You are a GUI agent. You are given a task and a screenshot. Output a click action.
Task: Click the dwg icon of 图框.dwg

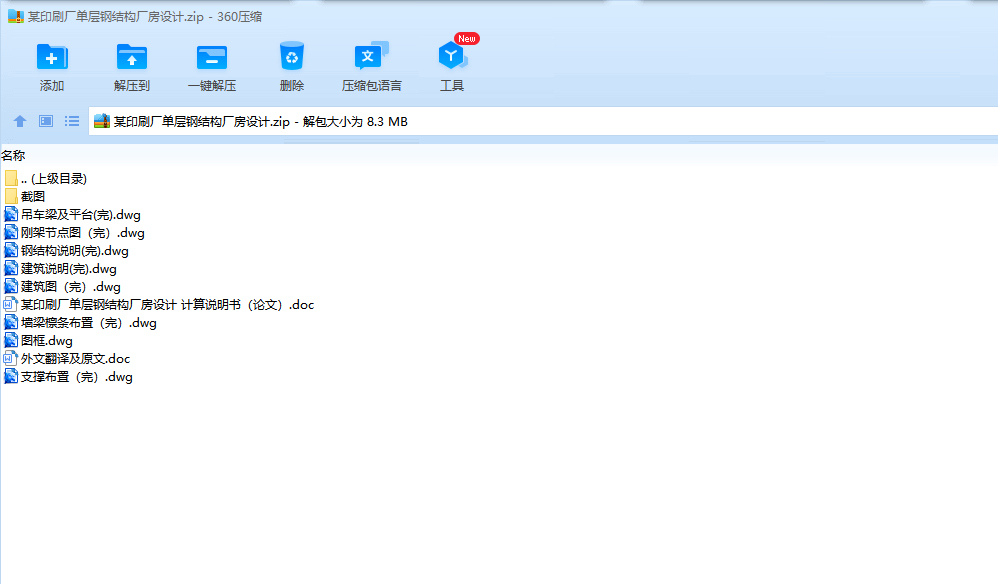point(11,340)
